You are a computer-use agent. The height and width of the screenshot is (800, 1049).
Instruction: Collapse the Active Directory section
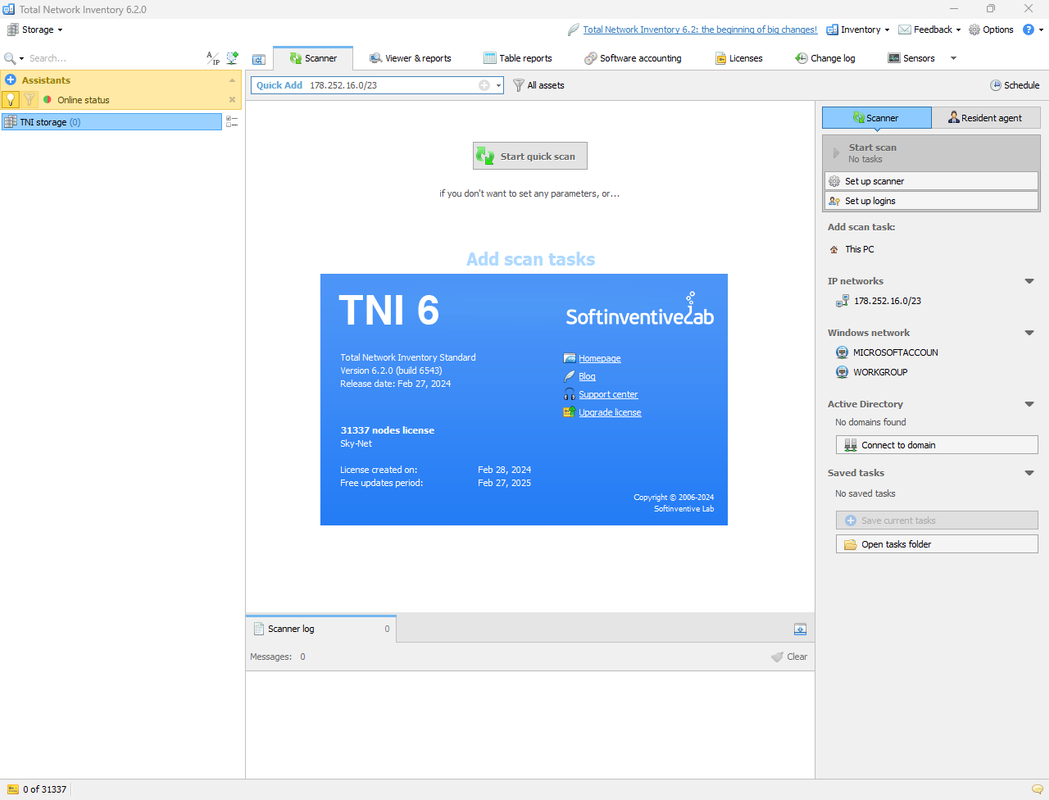pyautogui.click(x=1029, y=404)
